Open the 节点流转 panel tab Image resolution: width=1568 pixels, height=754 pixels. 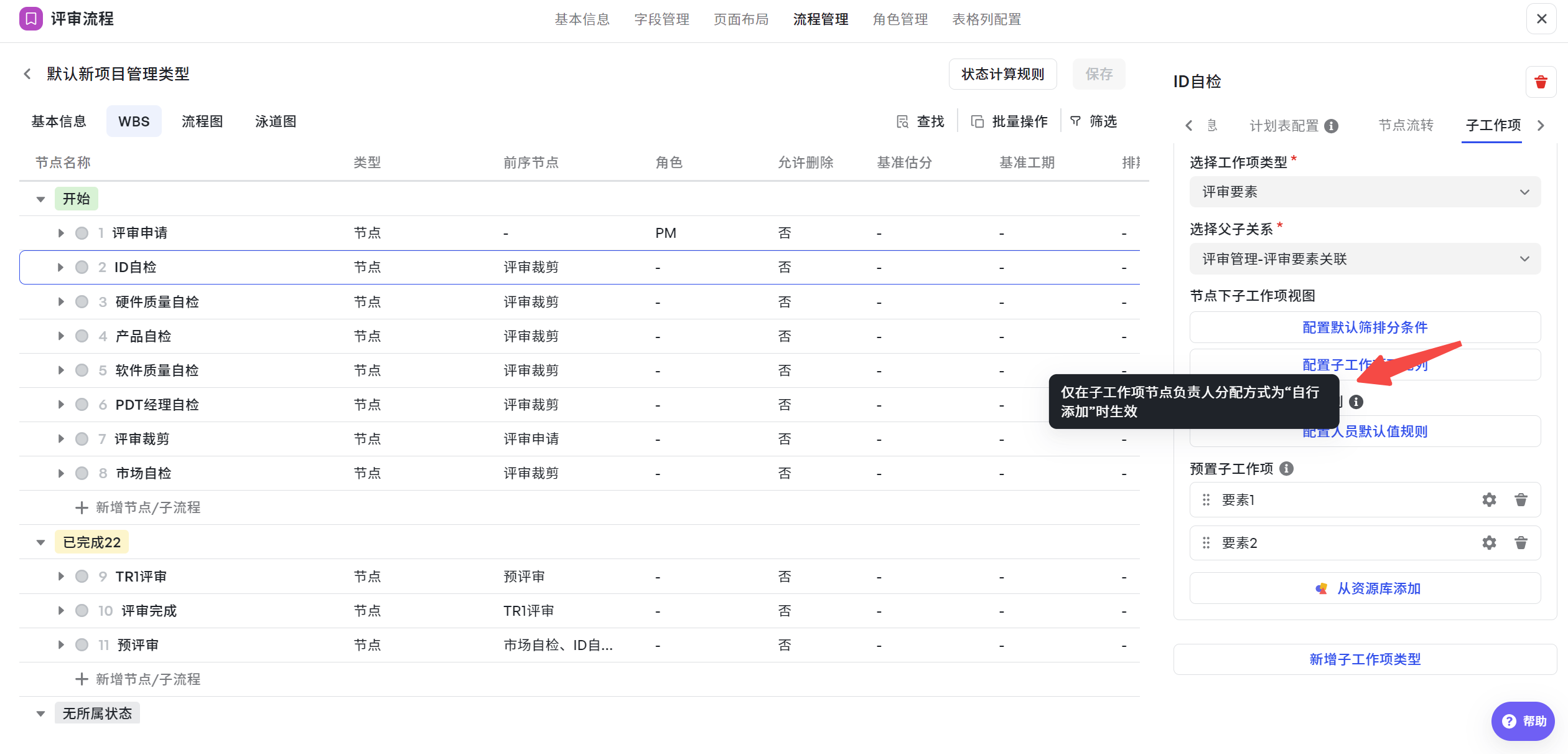click(1406, 126)
